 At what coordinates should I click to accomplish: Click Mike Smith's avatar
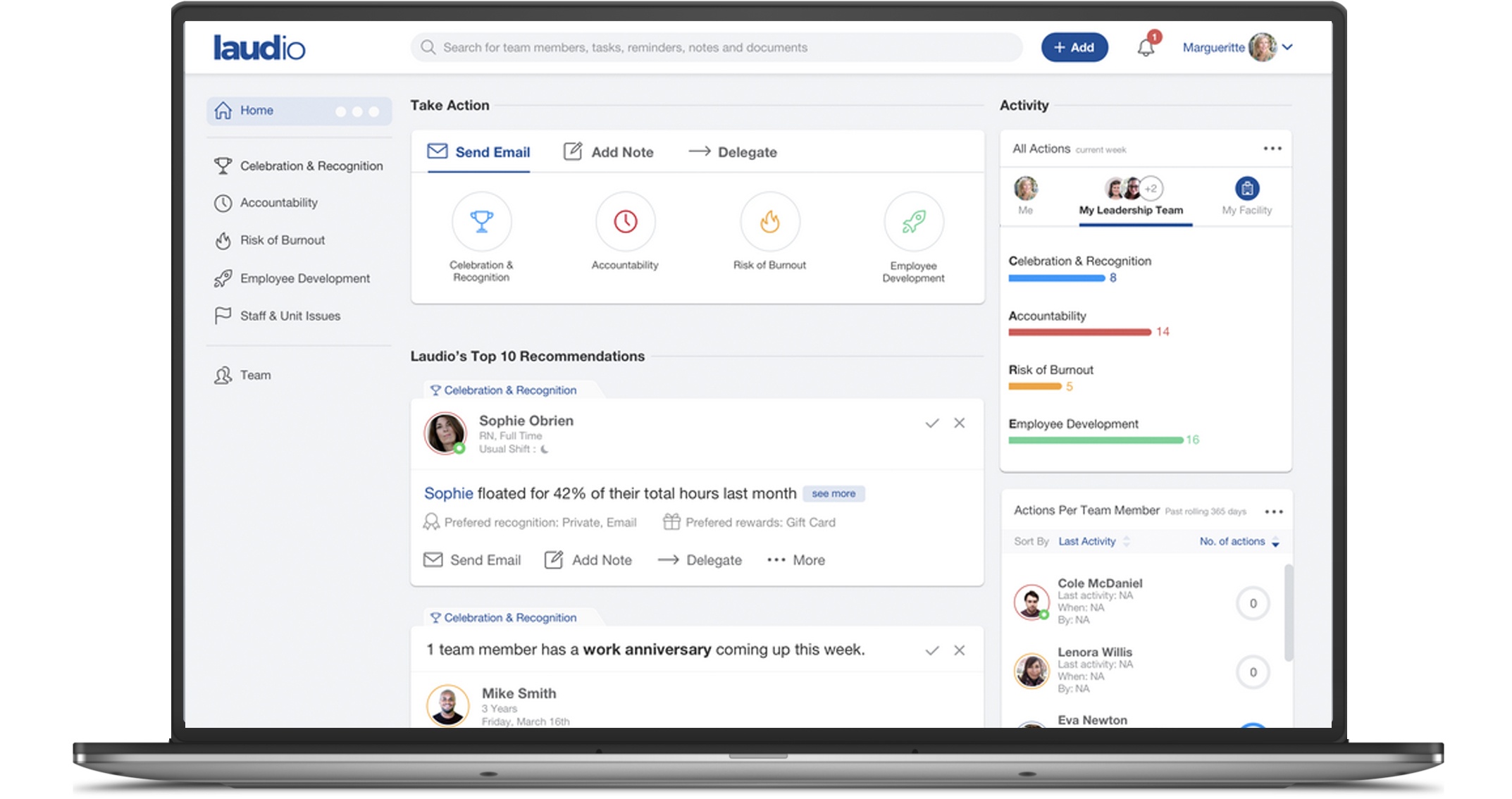[448, 705]
